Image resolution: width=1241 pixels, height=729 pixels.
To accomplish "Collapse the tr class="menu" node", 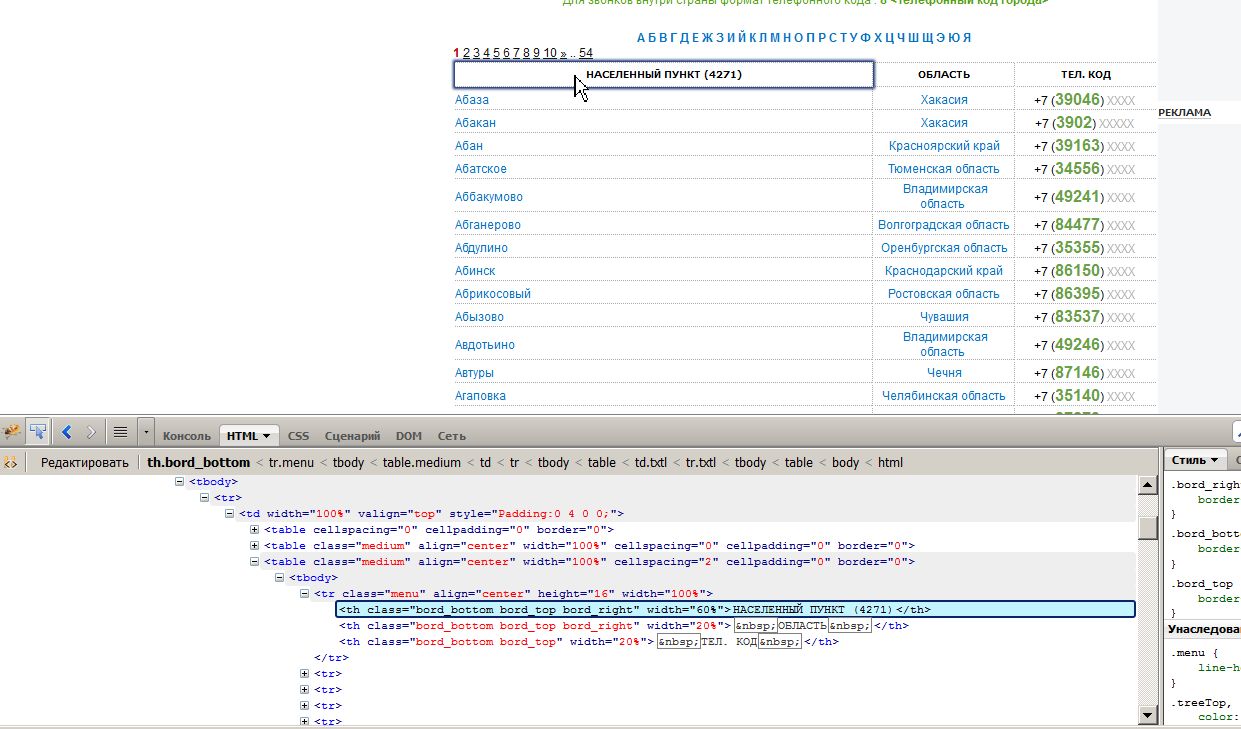I will point(305,594).
